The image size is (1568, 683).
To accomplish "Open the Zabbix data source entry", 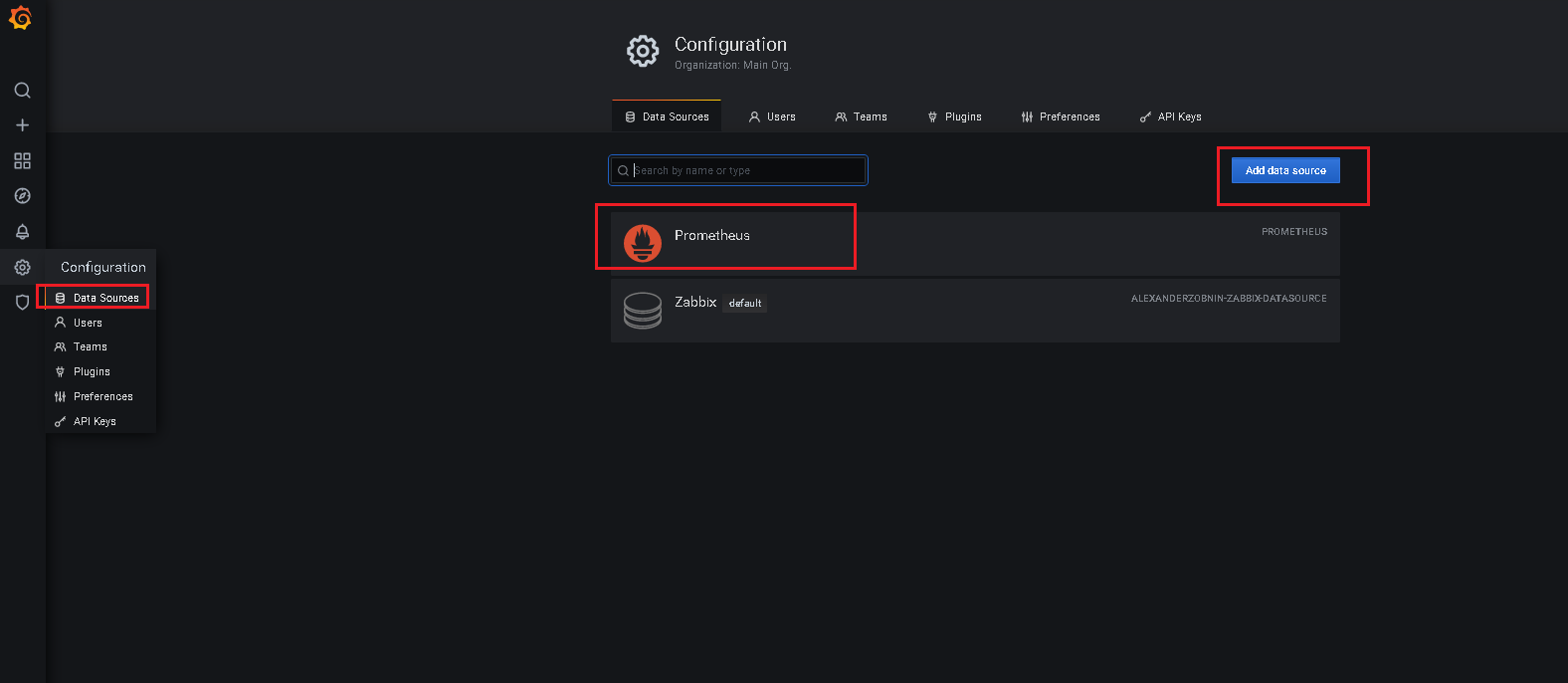I will tap(695, 302).
